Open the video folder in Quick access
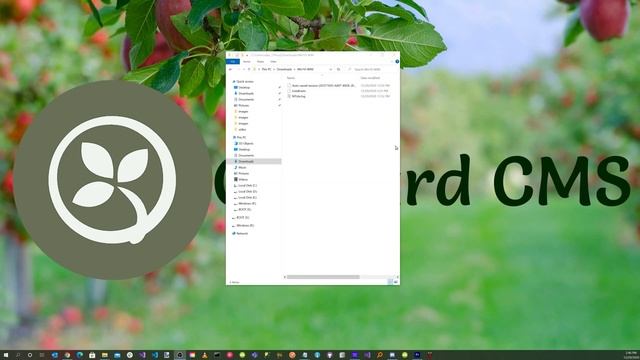 242,129
